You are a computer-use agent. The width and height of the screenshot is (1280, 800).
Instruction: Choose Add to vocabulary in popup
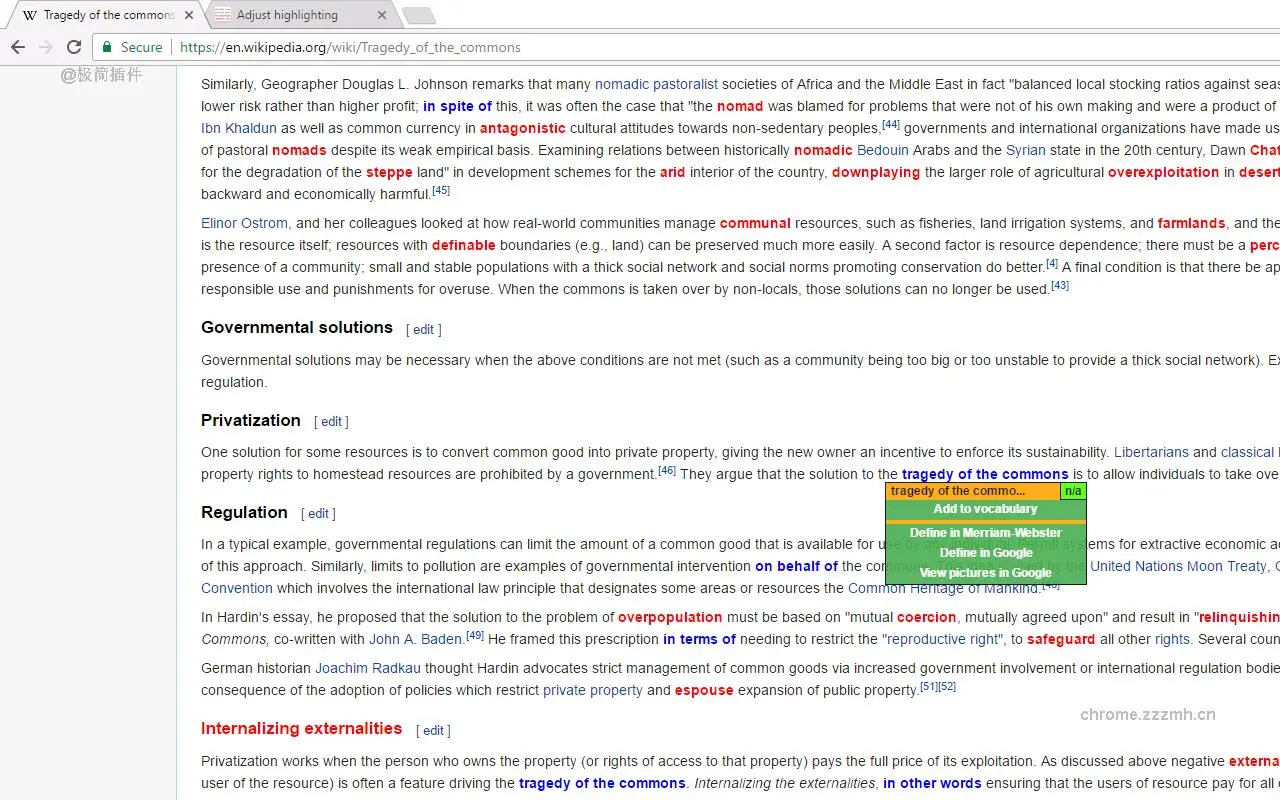pyautogui.click(x=985, y=509)
